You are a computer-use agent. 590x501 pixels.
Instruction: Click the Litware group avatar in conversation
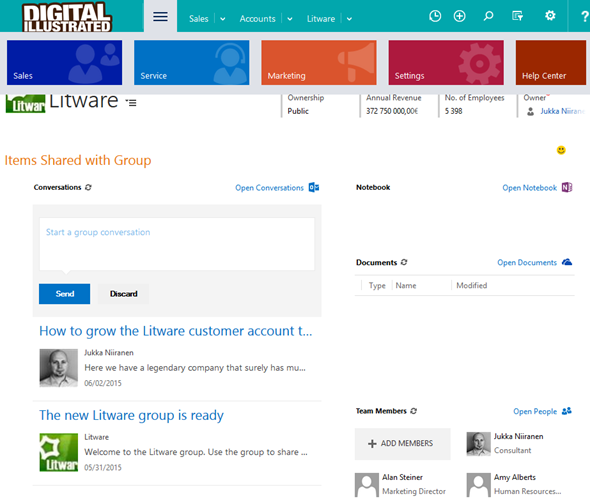[x=59, y=452]
